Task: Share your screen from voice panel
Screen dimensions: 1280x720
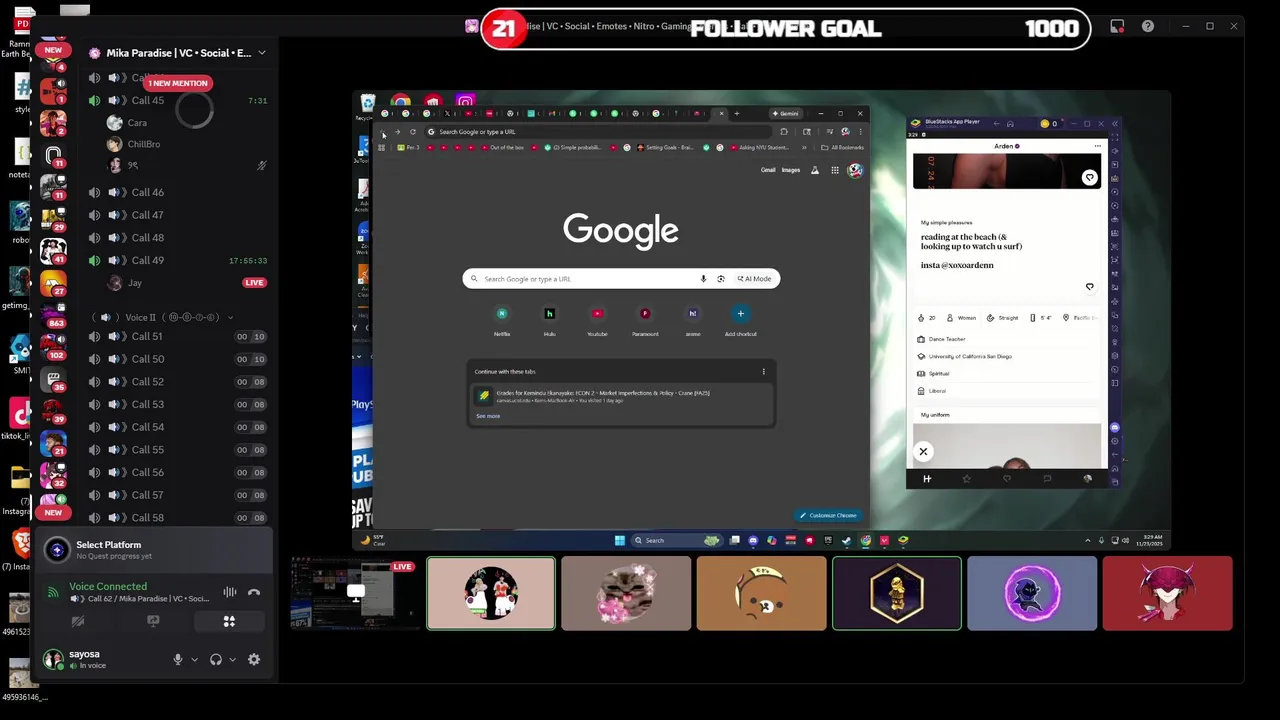Action: (x=153, y=621)
